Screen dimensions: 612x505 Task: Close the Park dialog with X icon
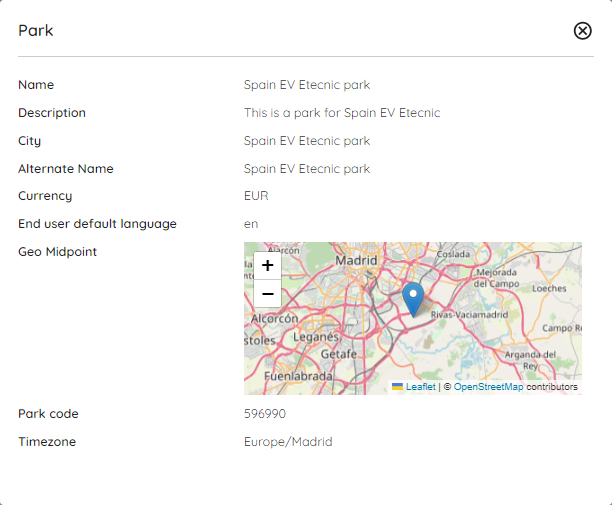(582, 31)
